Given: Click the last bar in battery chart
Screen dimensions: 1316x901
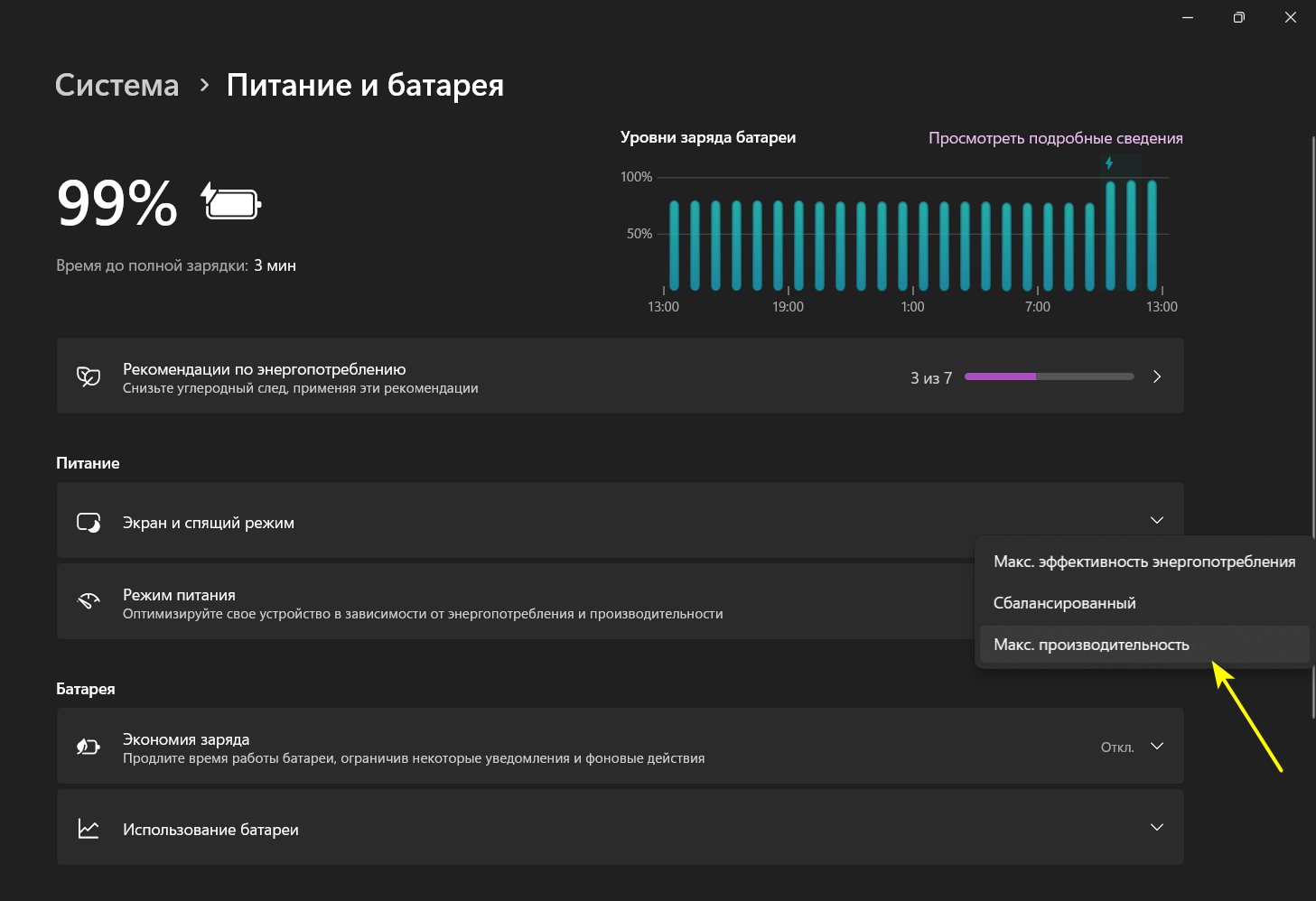Looking at the screenshot, I should (x=1152, y=235).
